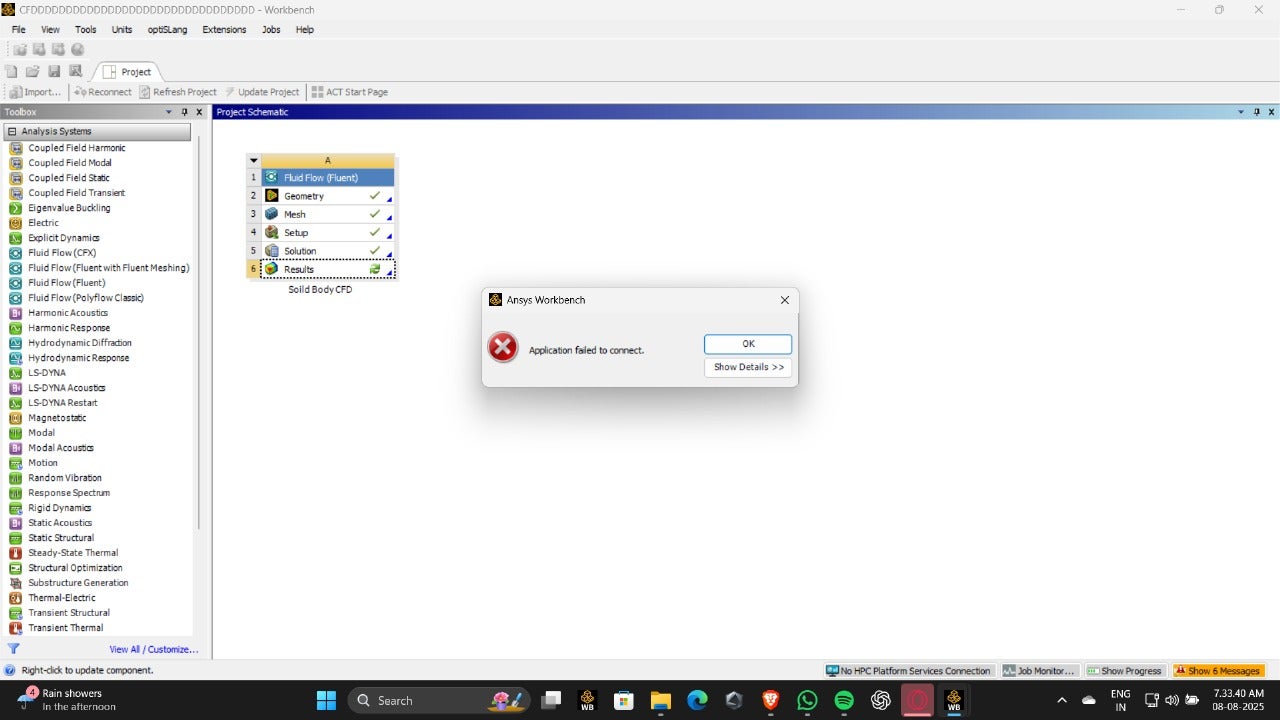This screenshot has height=720, width=1280.
Task: Click the Structural Optimization icon
Action: (x=16, y=568)
